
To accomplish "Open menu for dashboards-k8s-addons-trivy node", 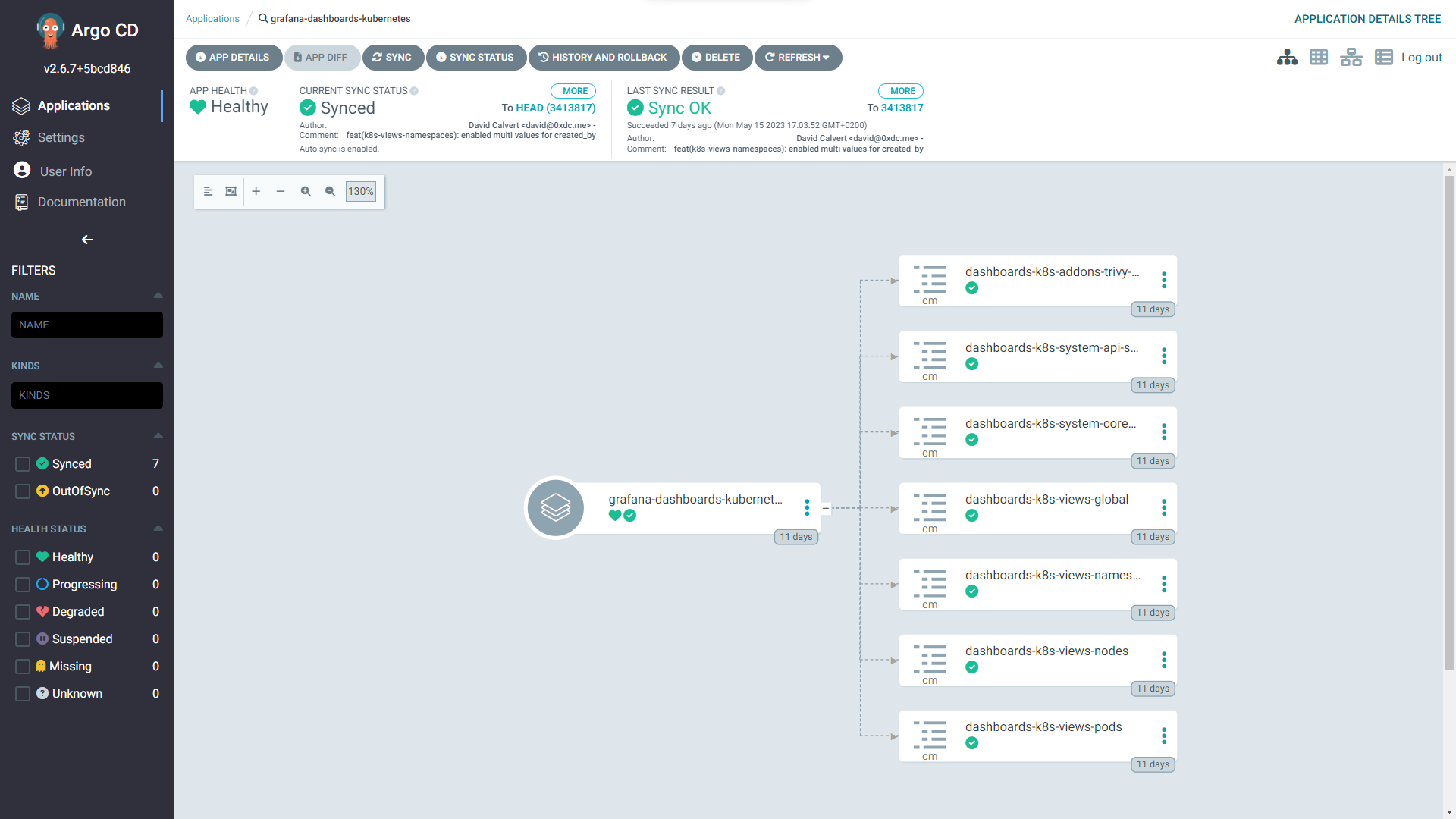I will tap(1164, 281).
